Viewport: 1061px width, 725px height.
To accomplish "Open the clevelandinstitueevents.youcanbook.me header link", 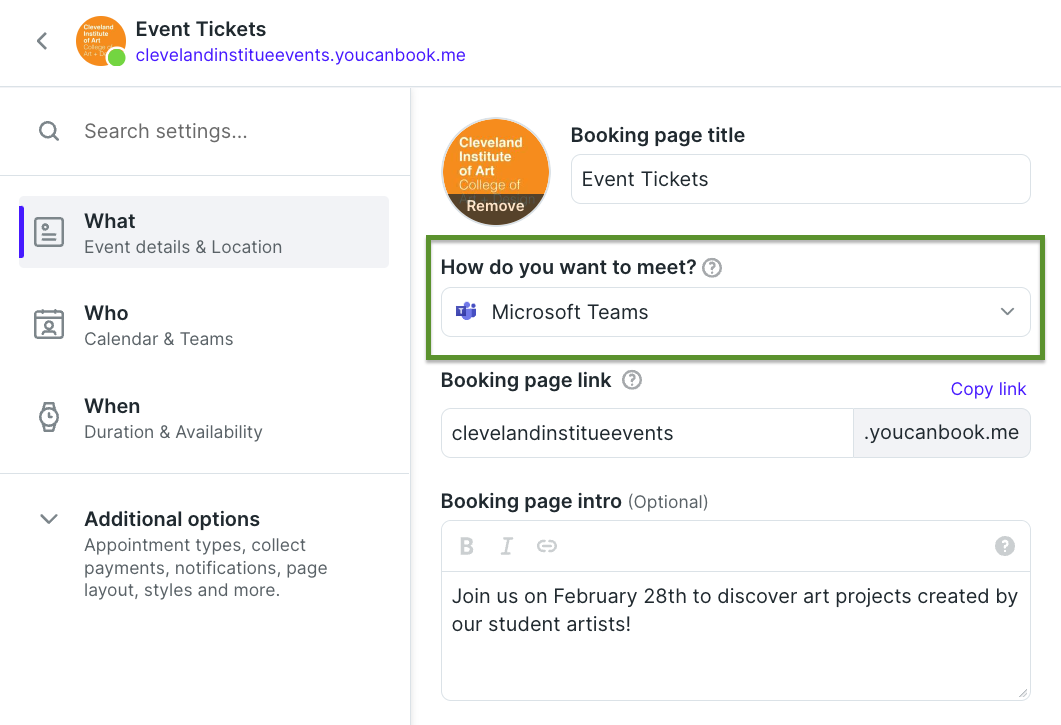I will coord(300,55).
